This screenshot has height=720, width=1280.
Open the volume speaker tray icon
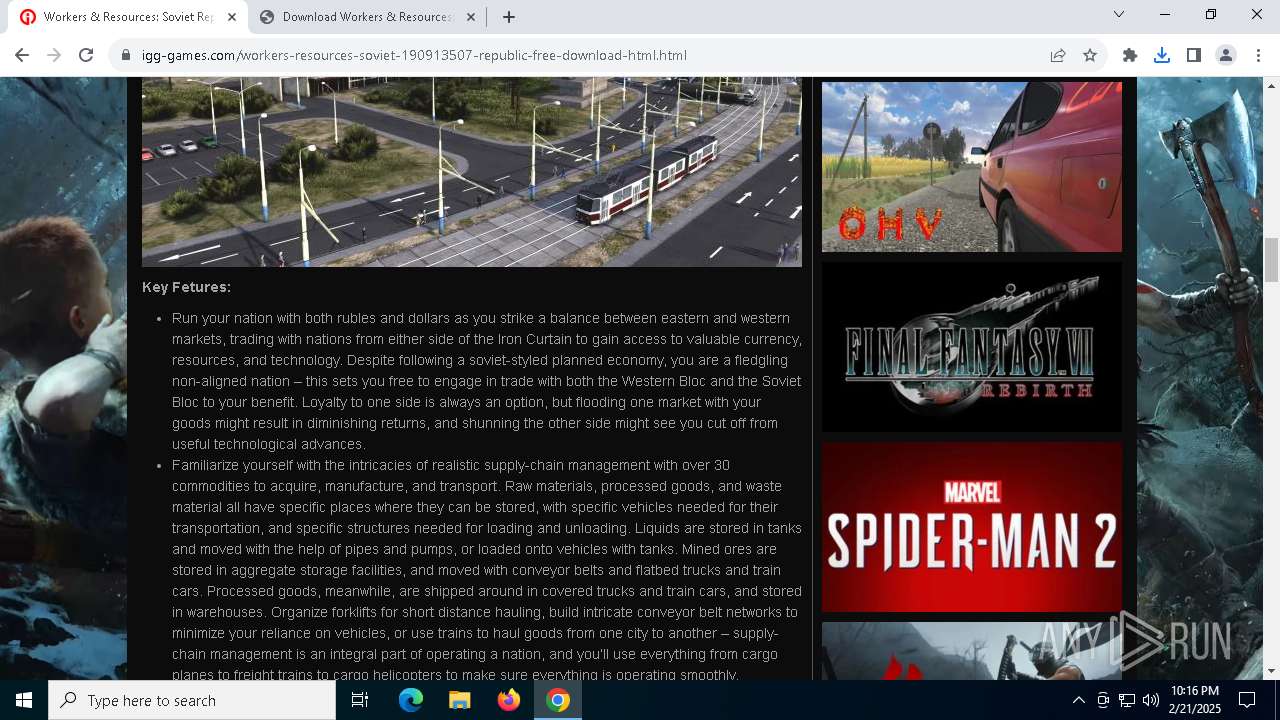point(1151,700)
